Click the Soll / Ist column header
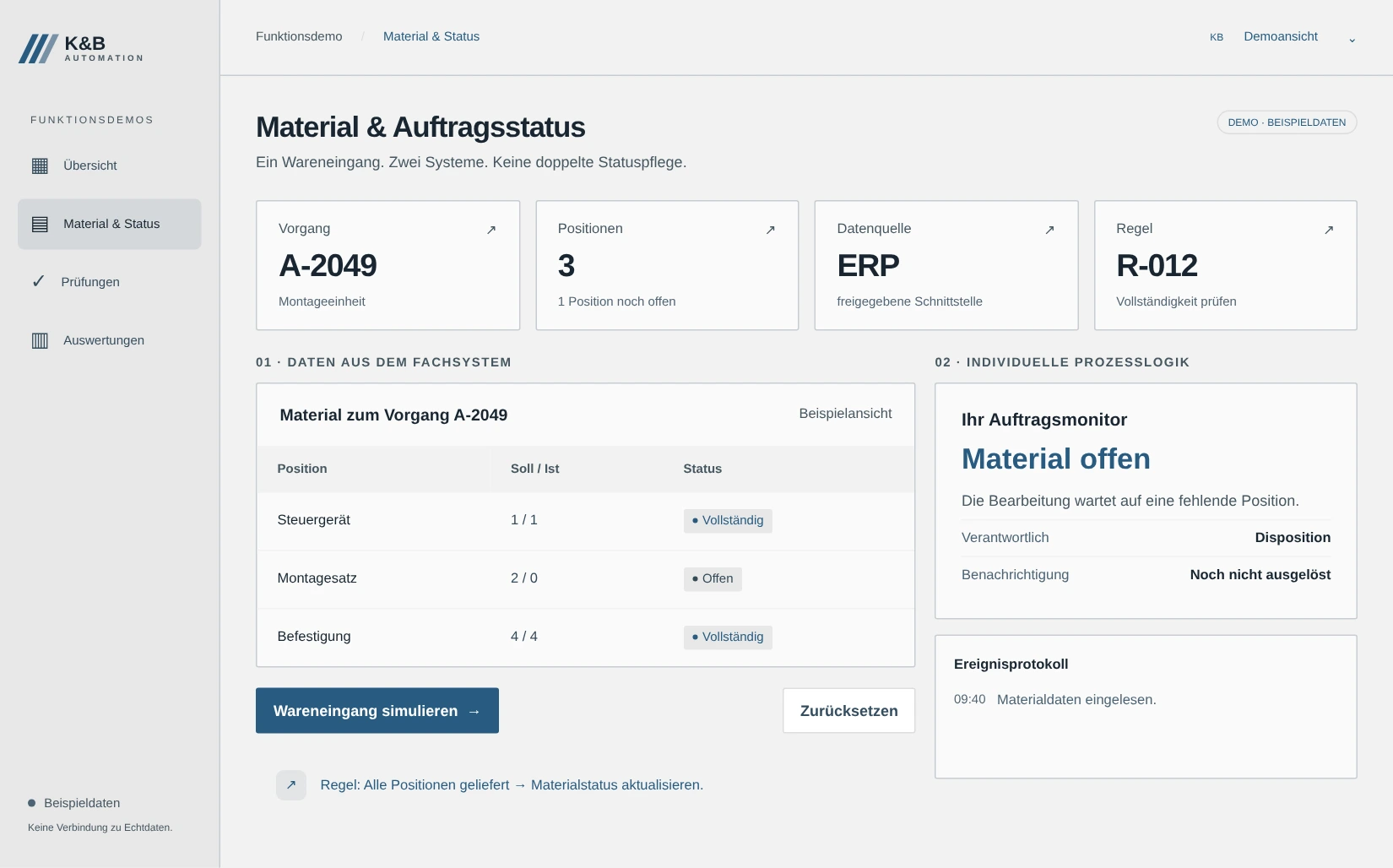Image resolution: width=1393 pixels, height=868 pixels. (x=535, y=469)
